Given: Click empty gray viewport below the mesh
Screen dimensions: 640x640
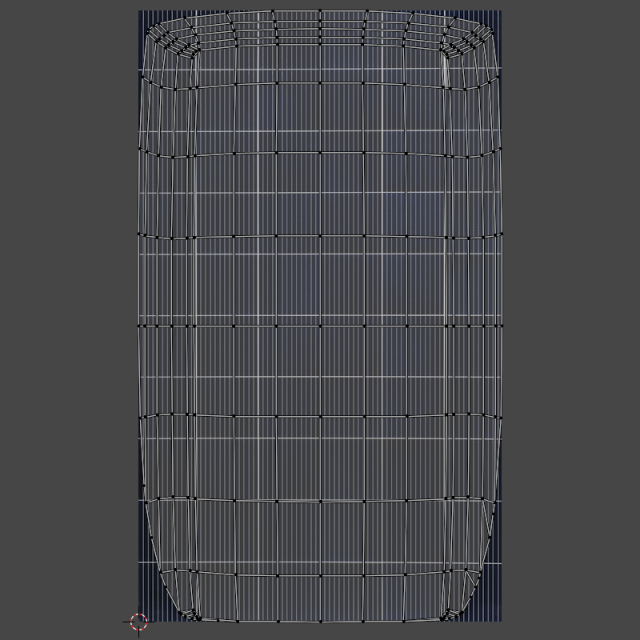Looking at the screenshot, I should (x=320, y=631).
